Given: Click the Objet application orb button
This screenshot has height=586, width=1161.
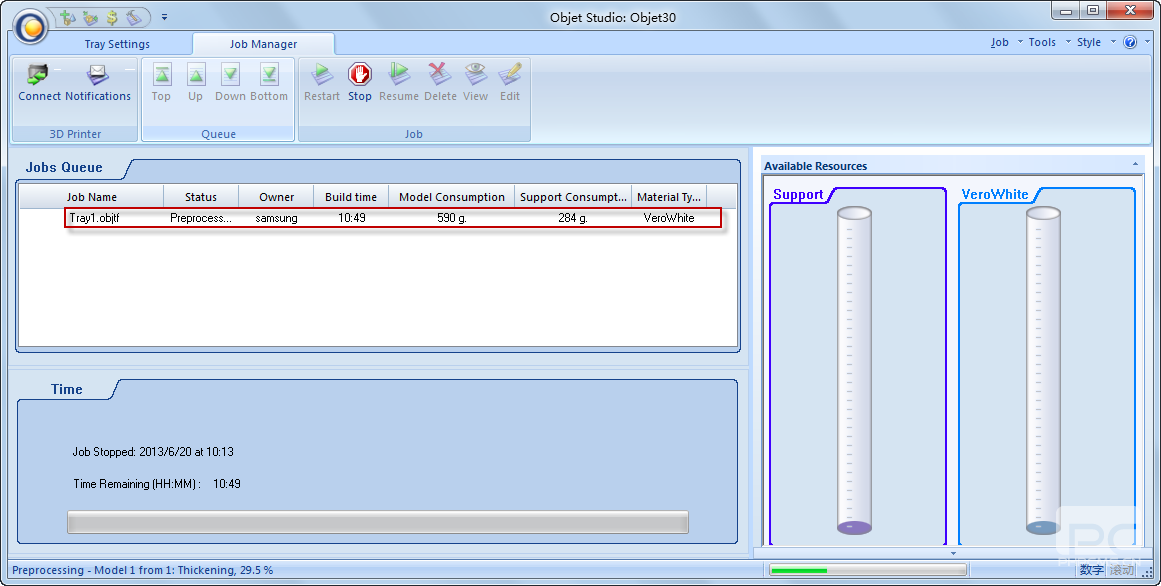Looking at the screenshot, I should point(31,27).
